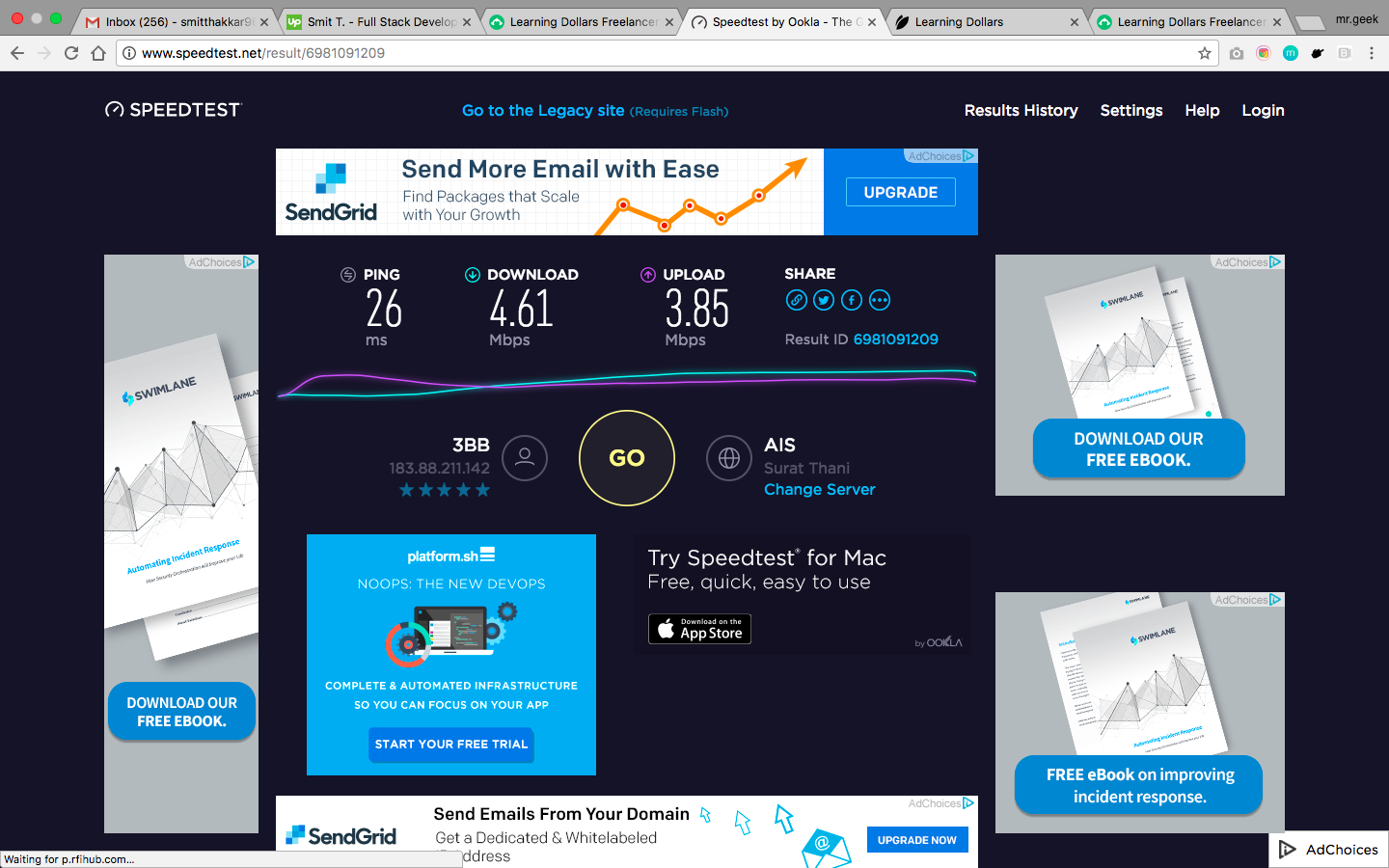The height and width of the screenshot is (868, 1389).
Task: Go to the Legacy site link
Action: [543, 110]
